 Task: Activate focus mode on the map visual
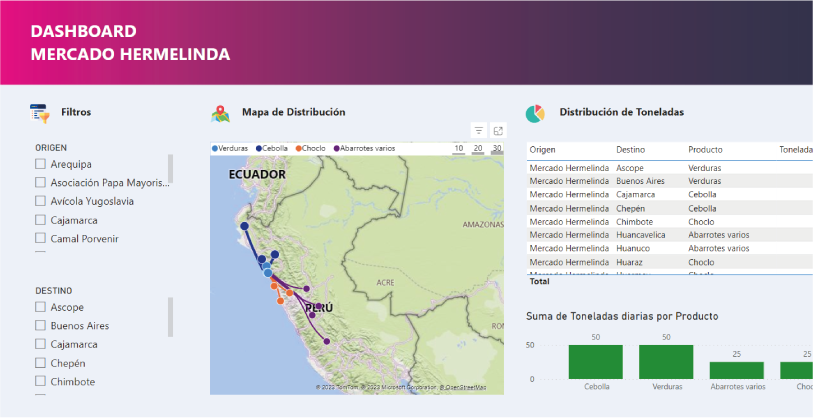tap(498, 130)
